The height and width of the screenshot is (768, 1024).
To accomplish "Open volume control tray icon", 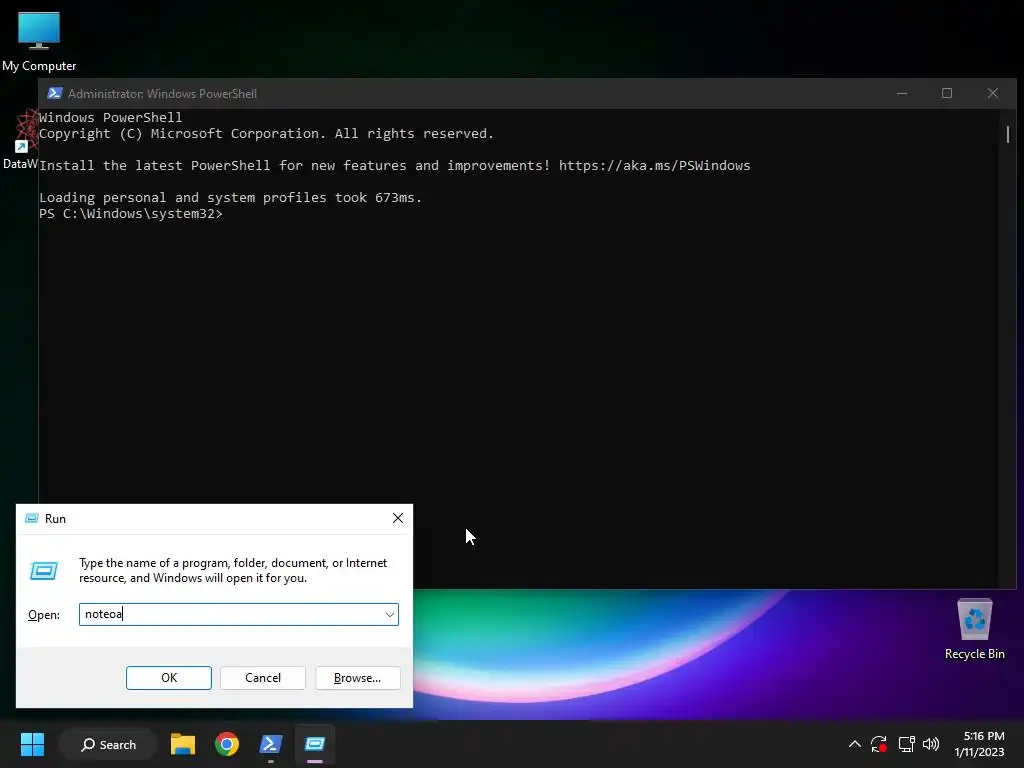I will point(931,744).
